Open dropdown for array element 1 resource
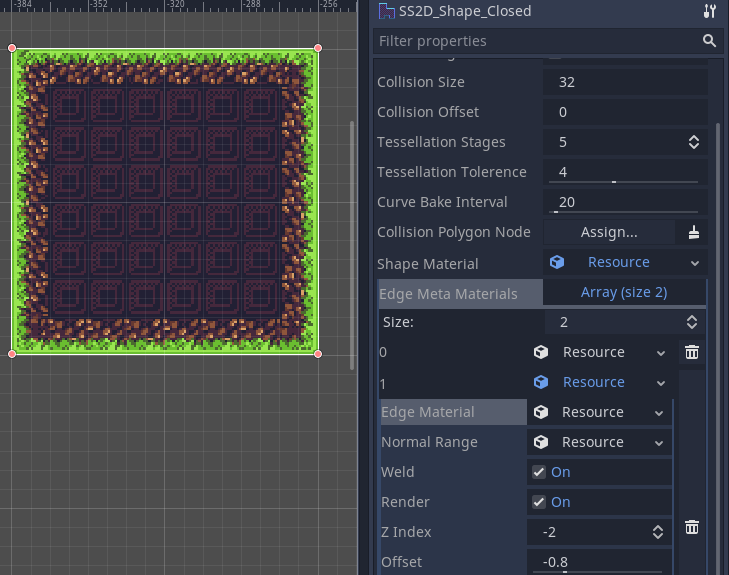The image size is (729, 575). click(x=660, y=382)
